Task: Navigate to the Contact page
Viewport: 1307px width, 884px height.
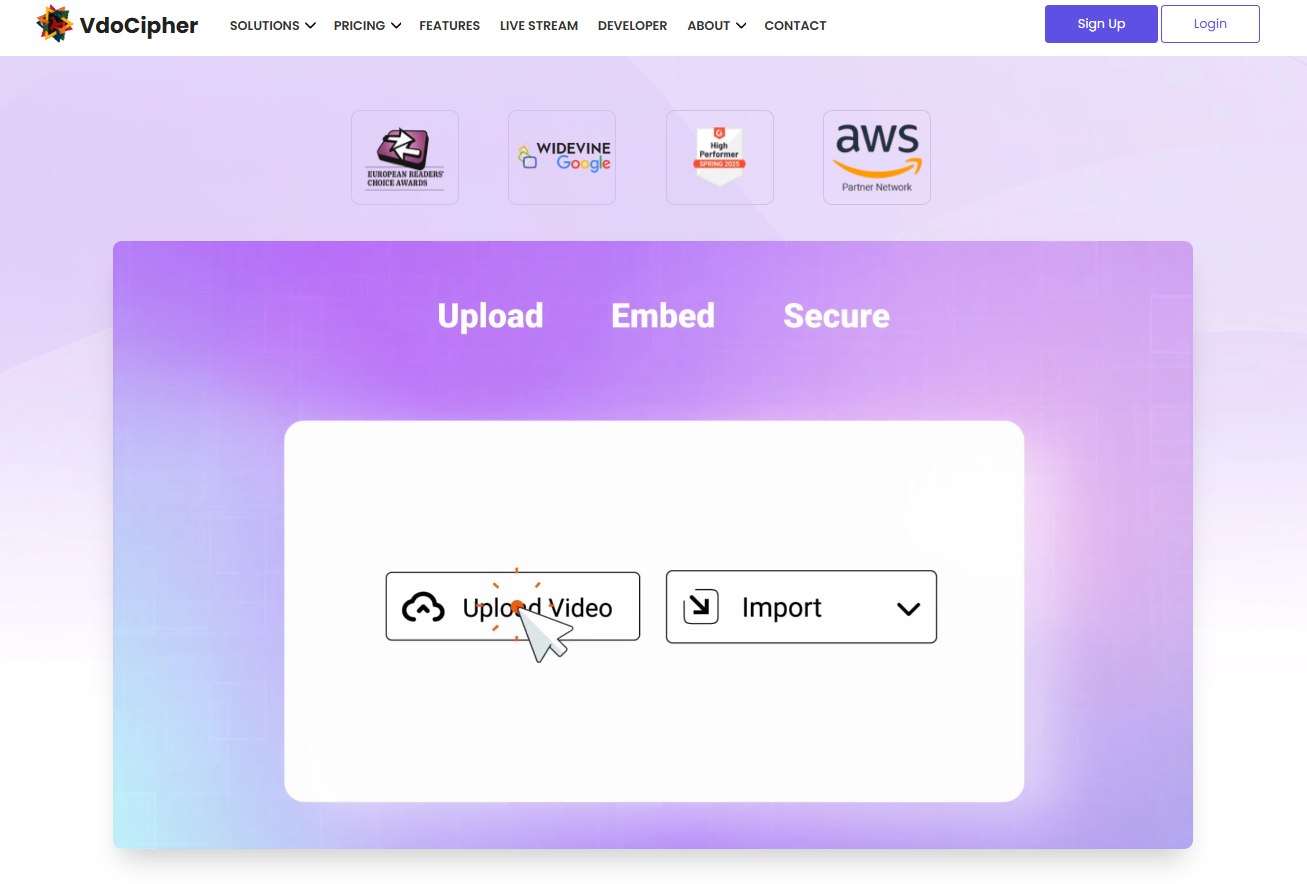Action: [795, 25]
